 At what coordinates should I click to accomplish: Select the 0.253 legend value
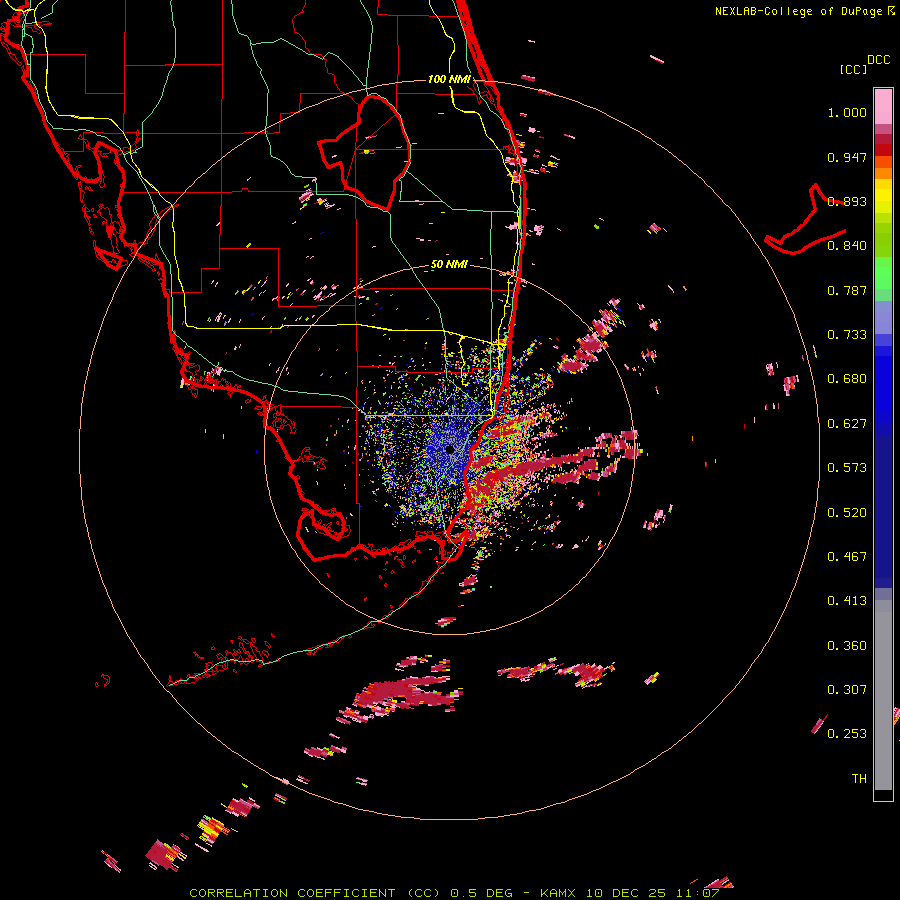click(847, 734)
